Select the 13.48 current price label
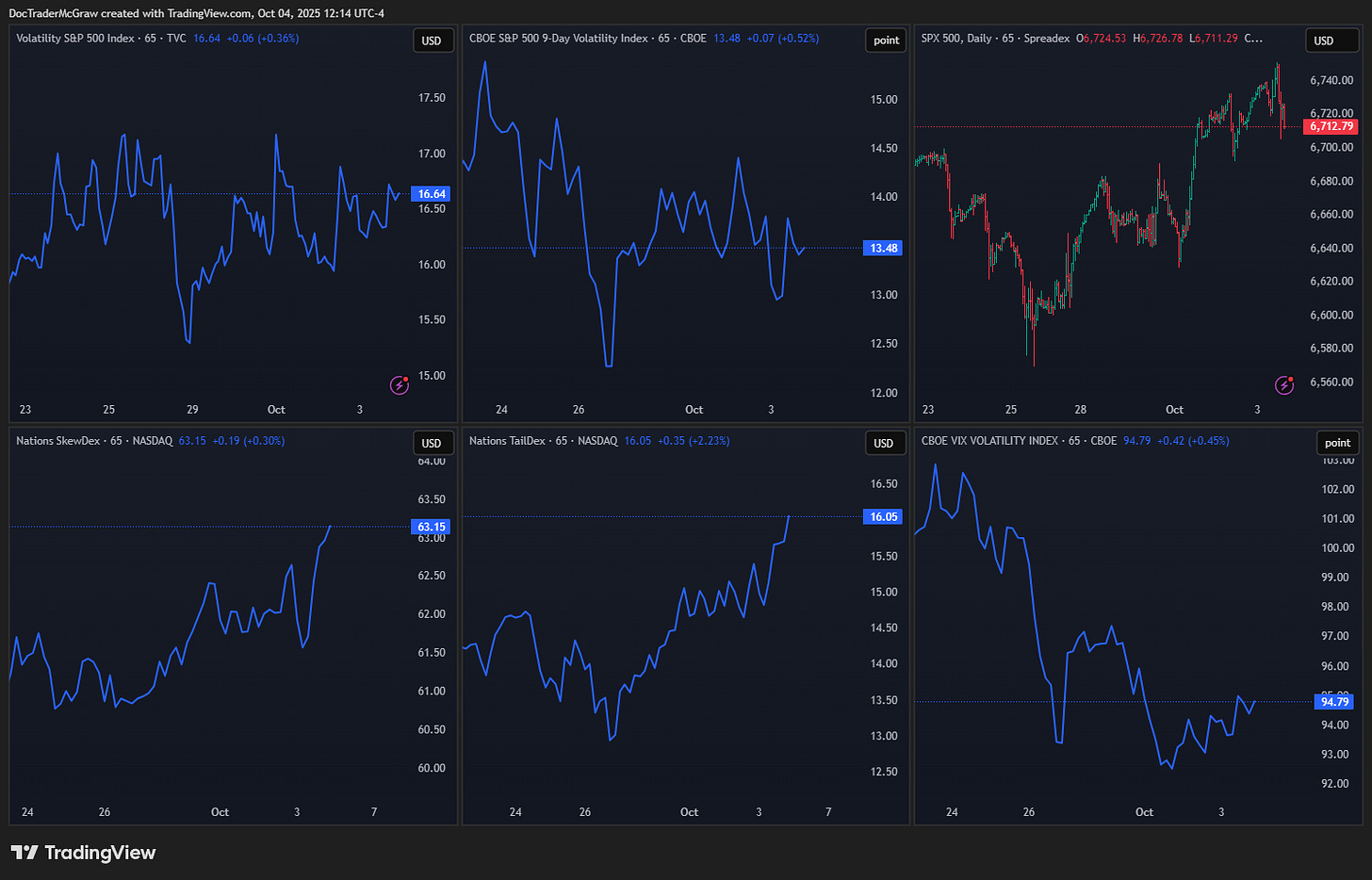The height and width of the screenshot is (880, 1372). (883, 248)
